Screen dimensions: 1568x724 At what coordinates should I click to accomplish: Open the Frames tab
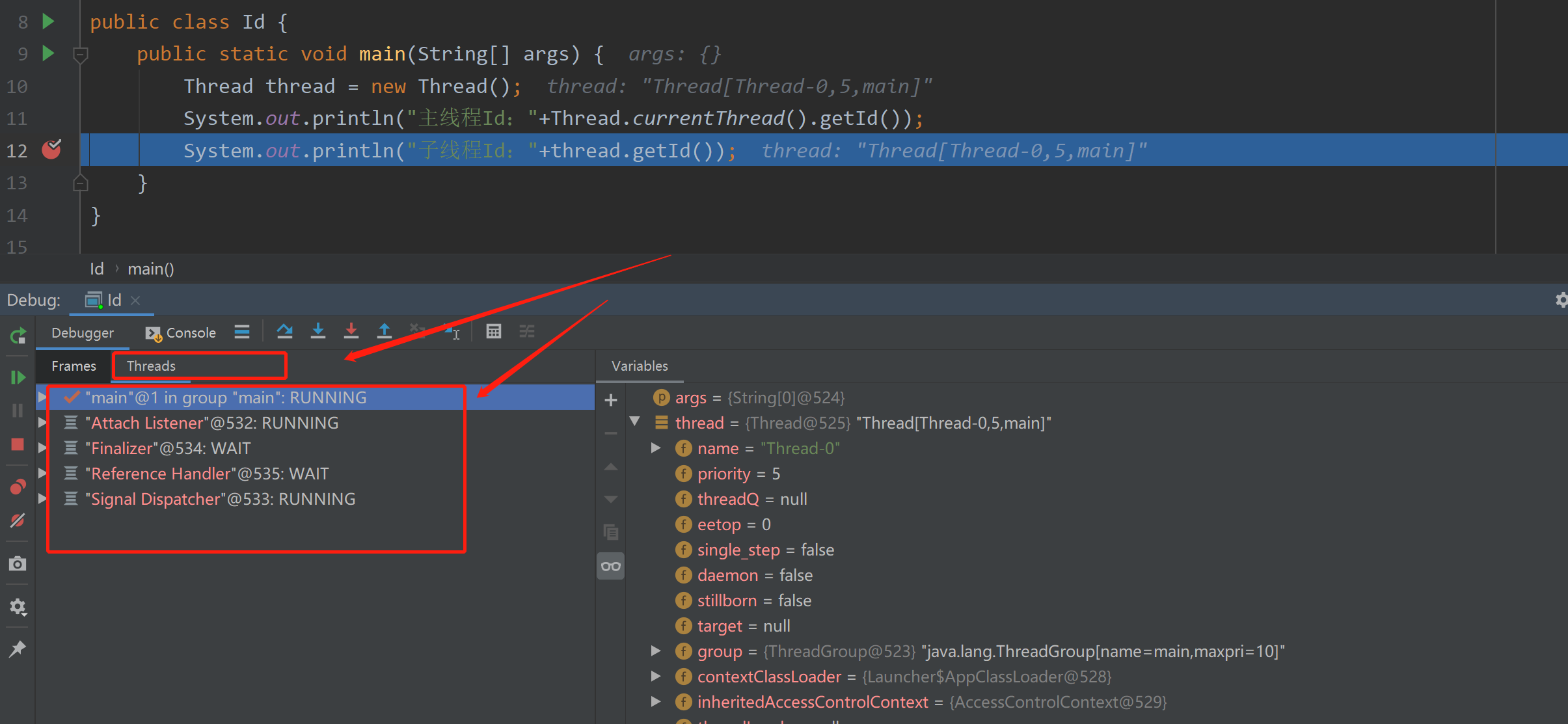click(x=74, y=366)
